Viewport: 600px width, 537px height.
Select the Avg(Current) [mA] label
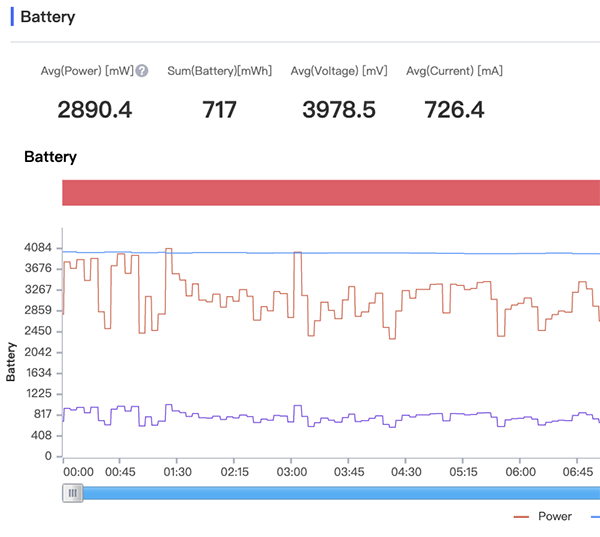tap(454, 71)
